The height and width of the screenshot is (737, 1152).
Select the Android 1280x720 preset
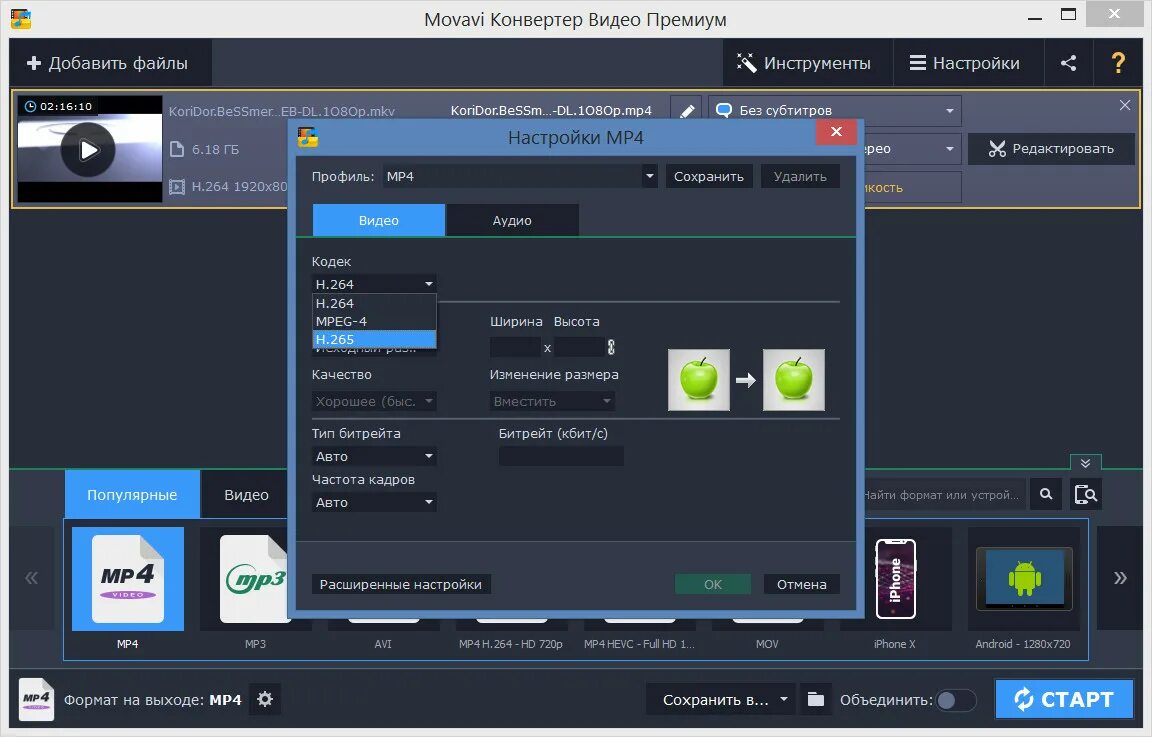tap(1023, 578)
